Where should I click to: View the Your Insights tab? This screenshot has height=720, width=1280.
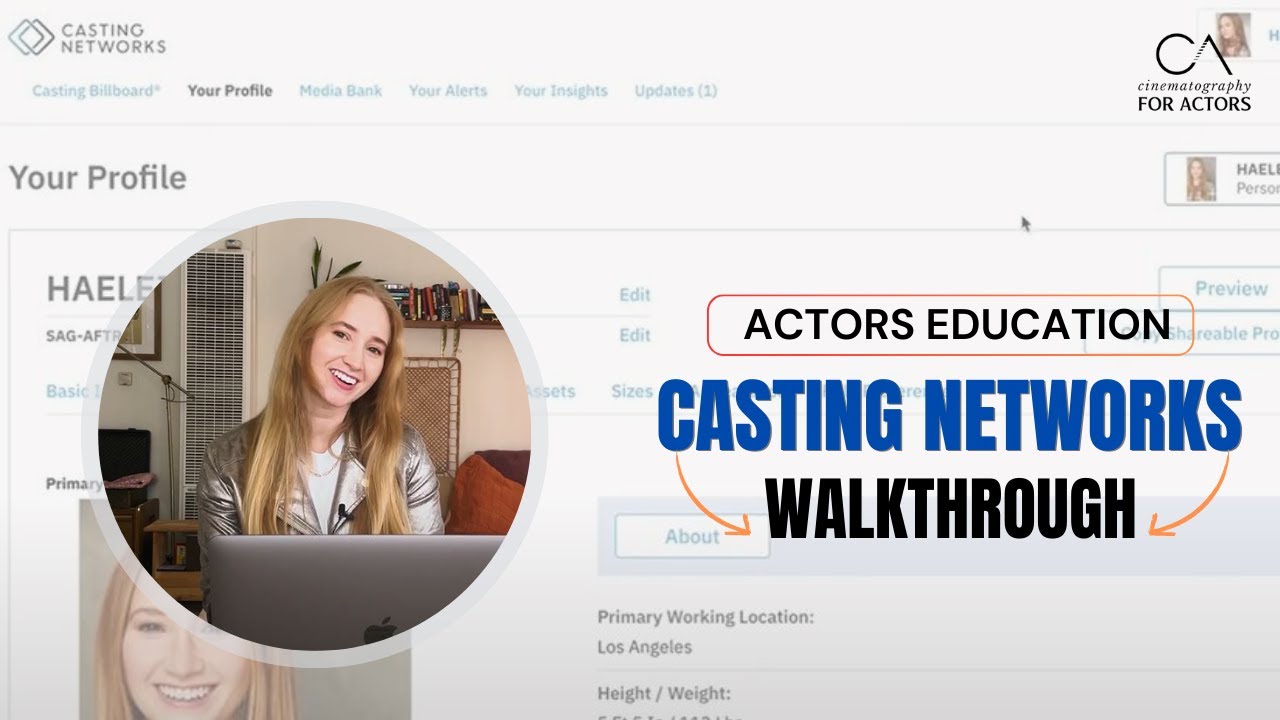coord(561,91)
